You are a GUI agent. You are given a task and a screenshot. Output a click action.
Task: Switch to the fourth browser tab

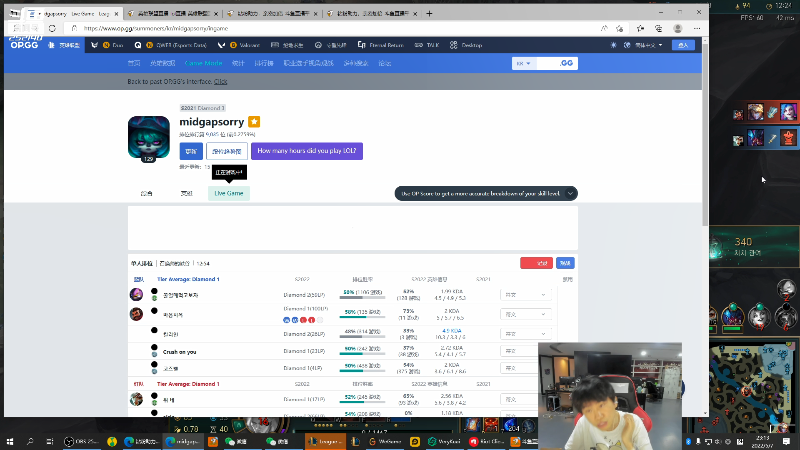(x=371, y=14)
